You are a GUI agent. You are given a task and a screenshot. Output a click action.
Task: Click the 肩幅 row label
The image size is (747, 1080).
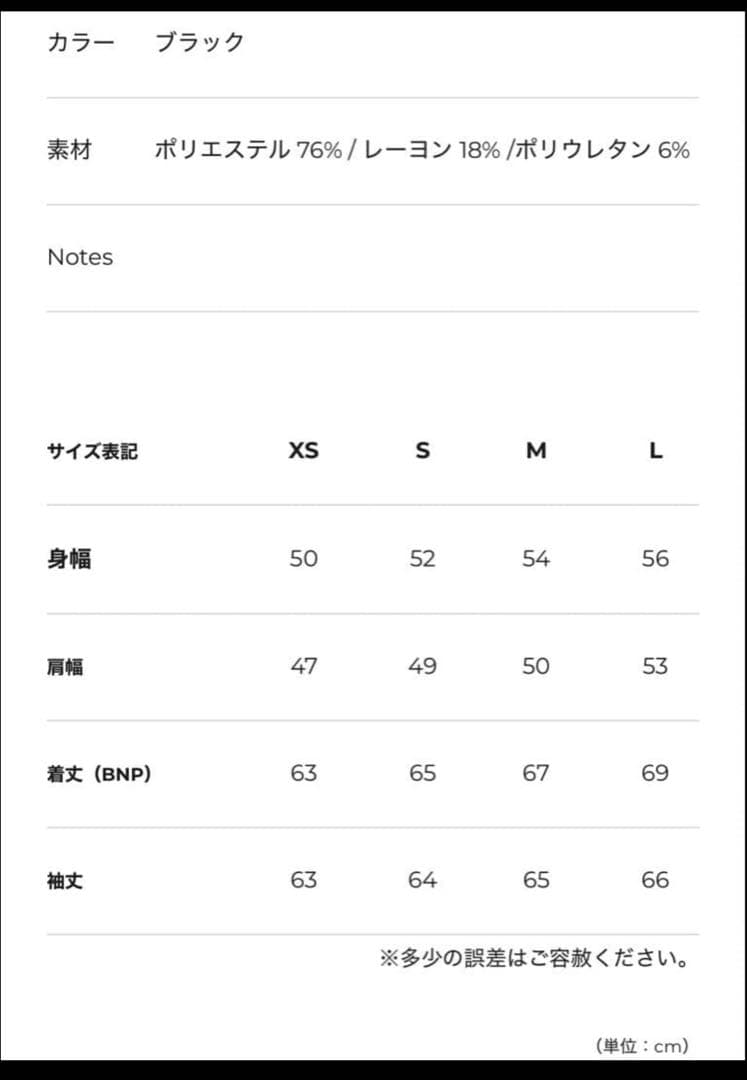65,666
